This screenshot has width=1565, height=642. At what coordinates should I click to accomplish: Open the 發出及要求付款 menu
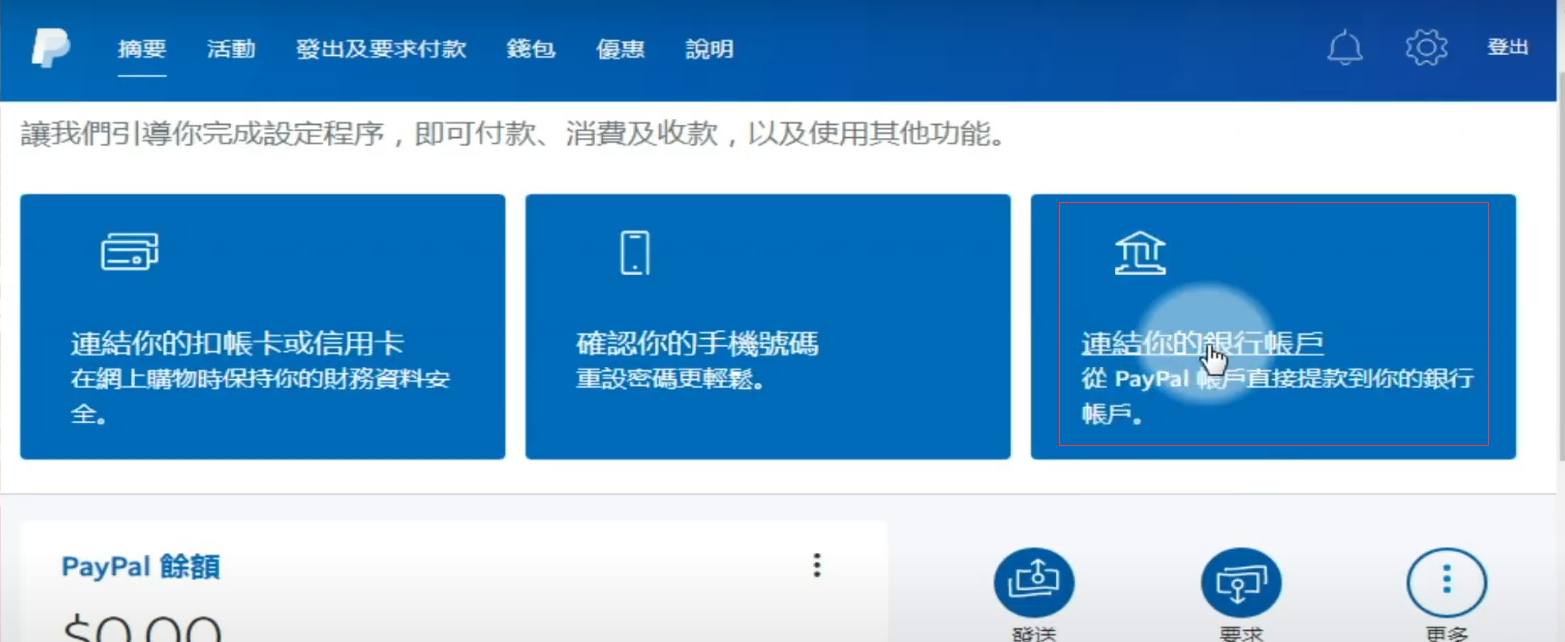(x=381, y=48)
